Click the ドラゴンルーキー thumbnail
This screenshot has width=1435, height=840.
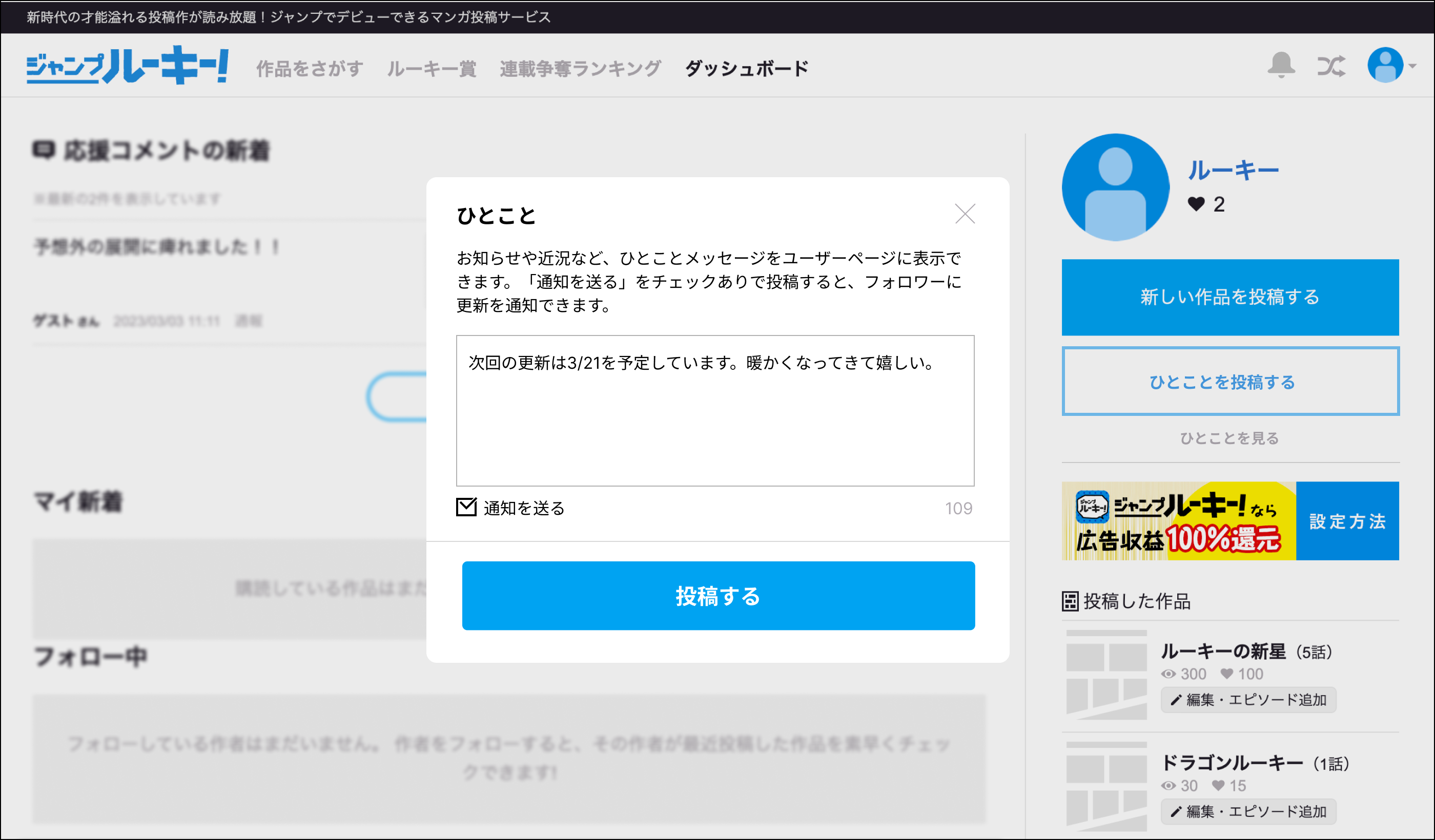(x=1106, y=787)
